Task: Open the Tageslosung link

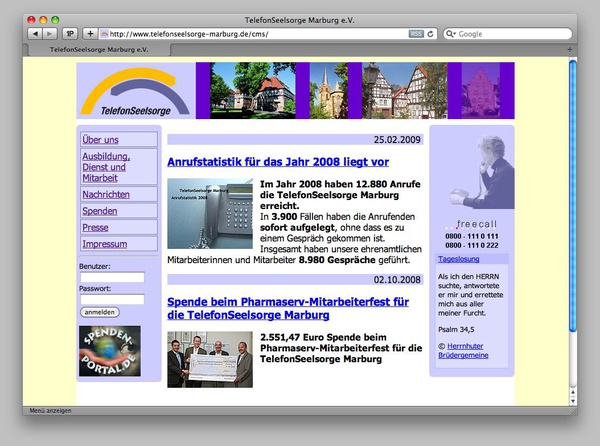Action: click(x=458, y=259)
